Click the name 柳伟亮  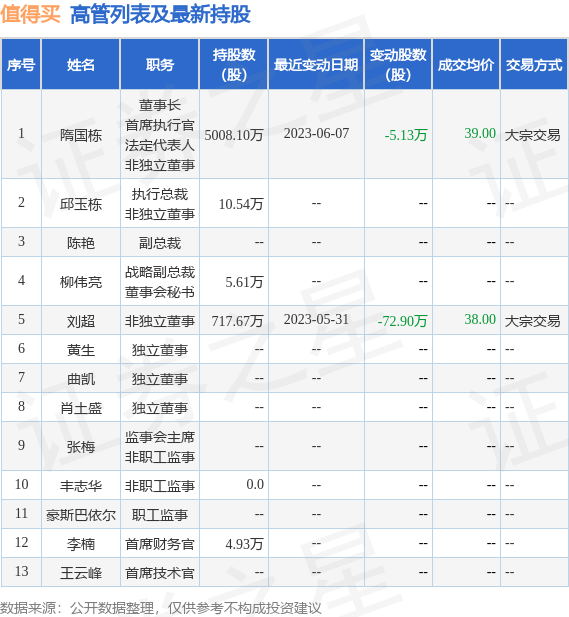point(81,282)
